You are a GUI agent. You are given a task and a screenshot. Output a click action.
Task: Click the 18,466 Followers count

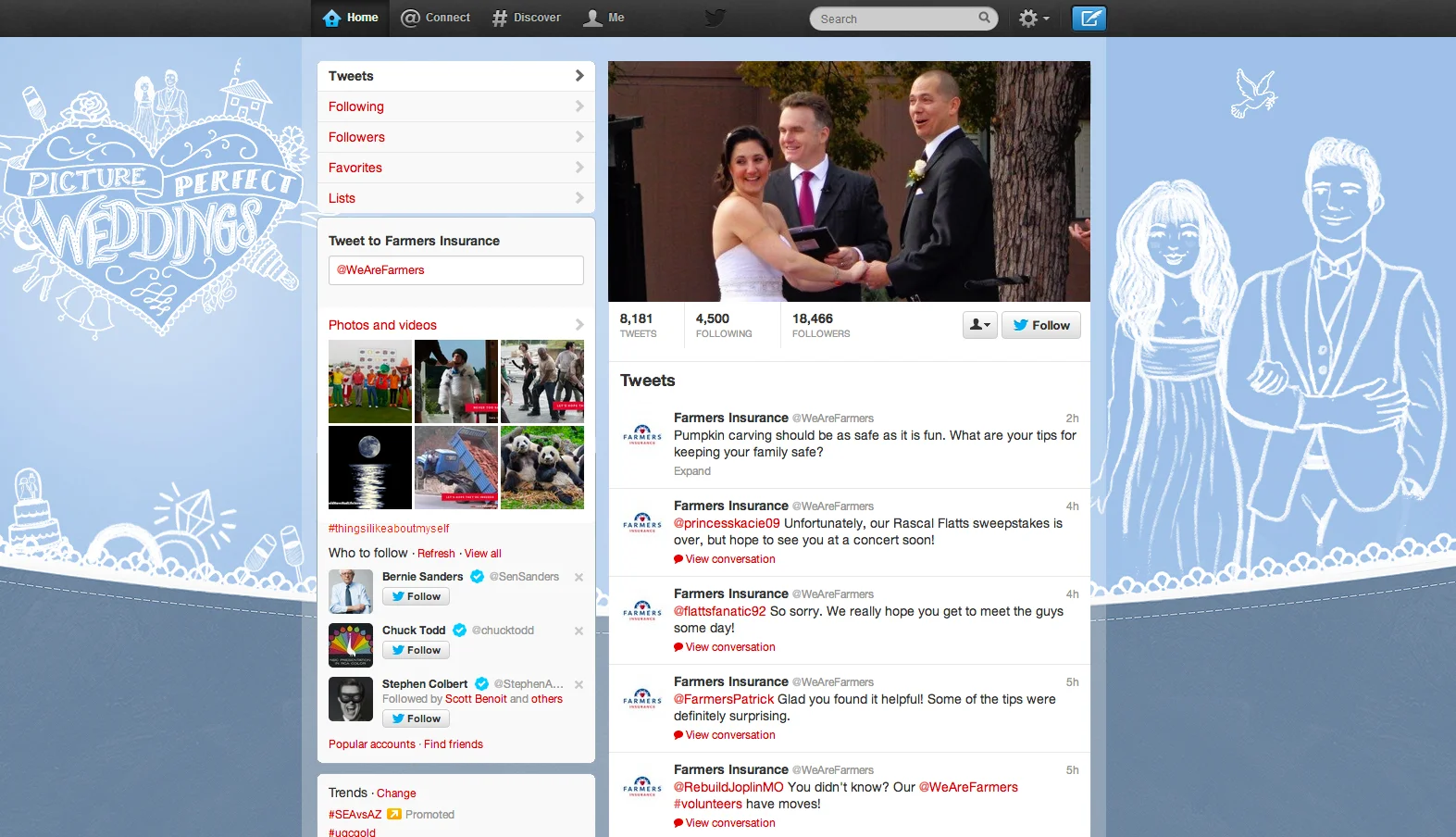coord(821,325)
